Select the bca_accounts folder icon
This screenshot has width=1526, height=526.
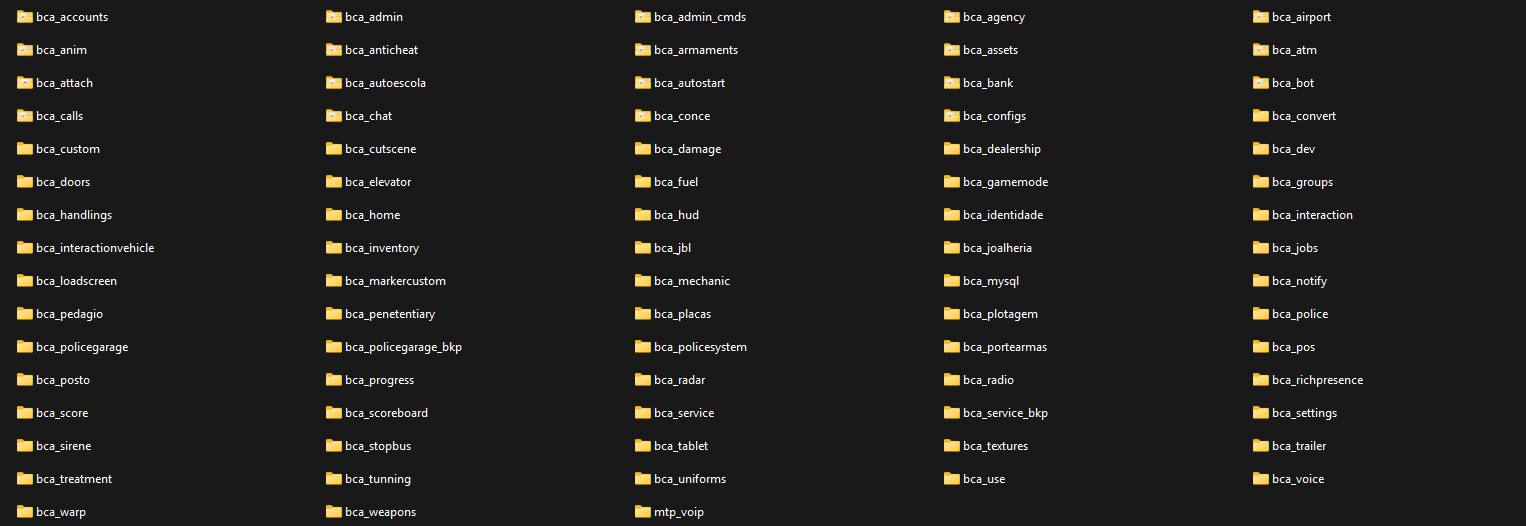click(25, 17)
